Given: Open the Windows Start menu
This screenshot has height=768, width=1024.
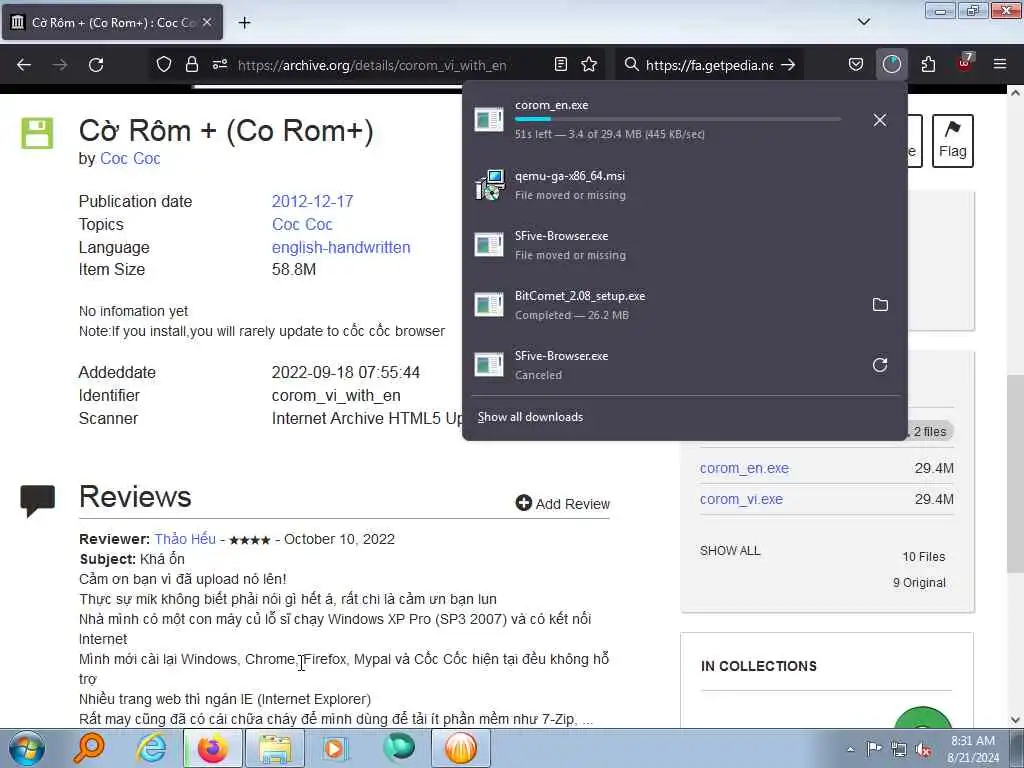Looking at the screenshot, I should pyautogui.click(x=27, y=748).
